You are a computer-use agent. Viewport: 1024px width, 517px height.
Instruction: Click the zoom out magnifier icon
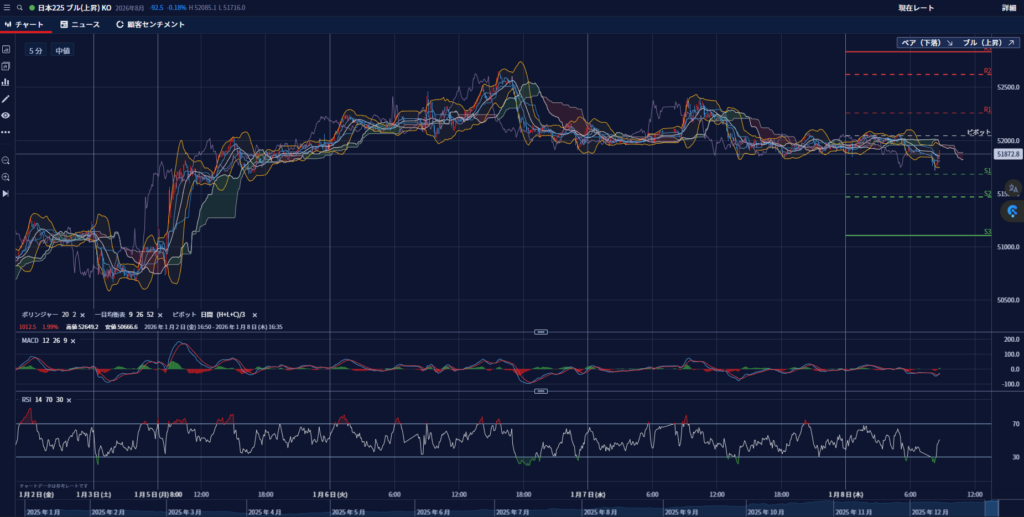click(6, 160)
